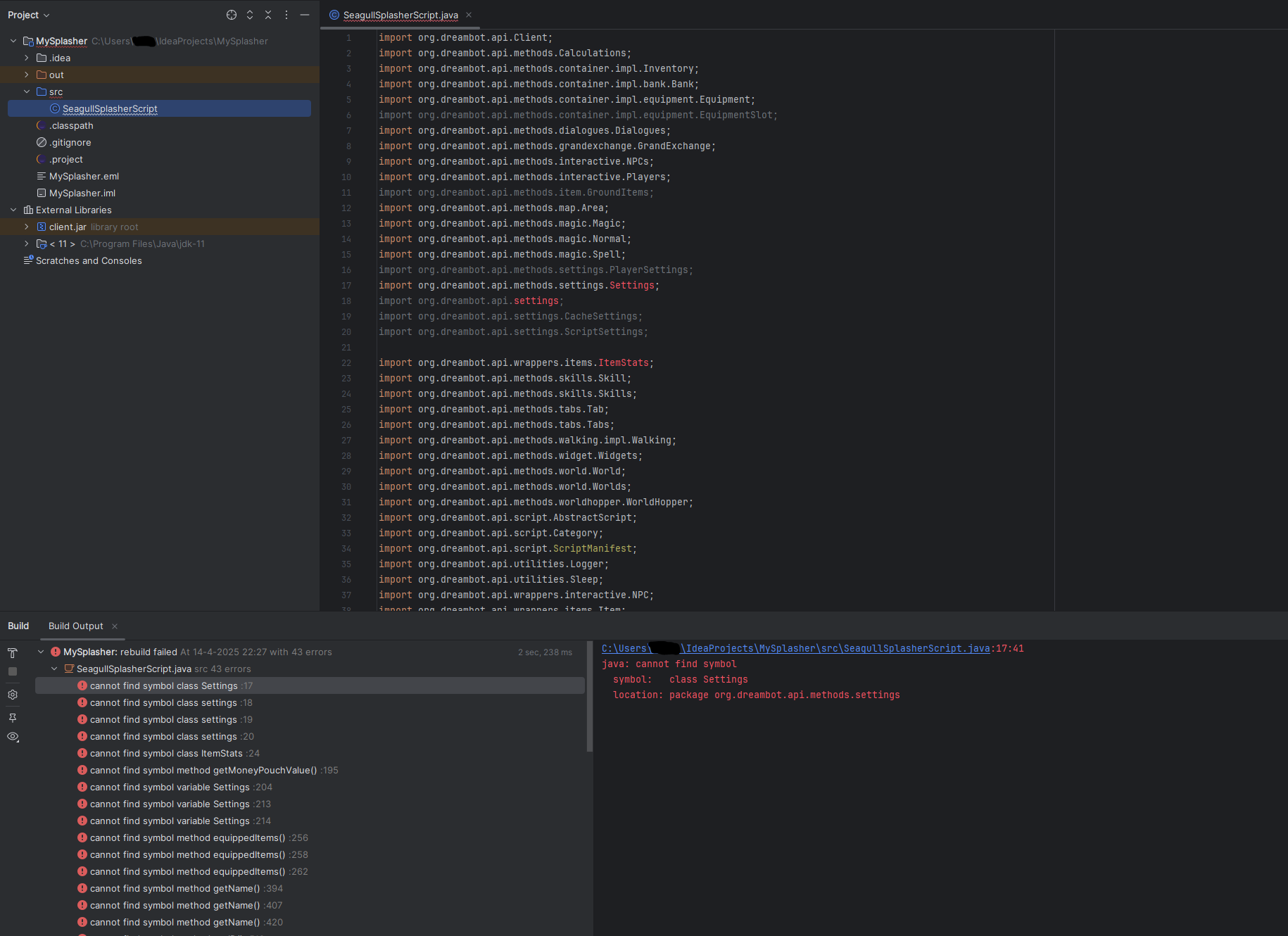Click red 'ItemStats' on import line 22

click(624, 362)
